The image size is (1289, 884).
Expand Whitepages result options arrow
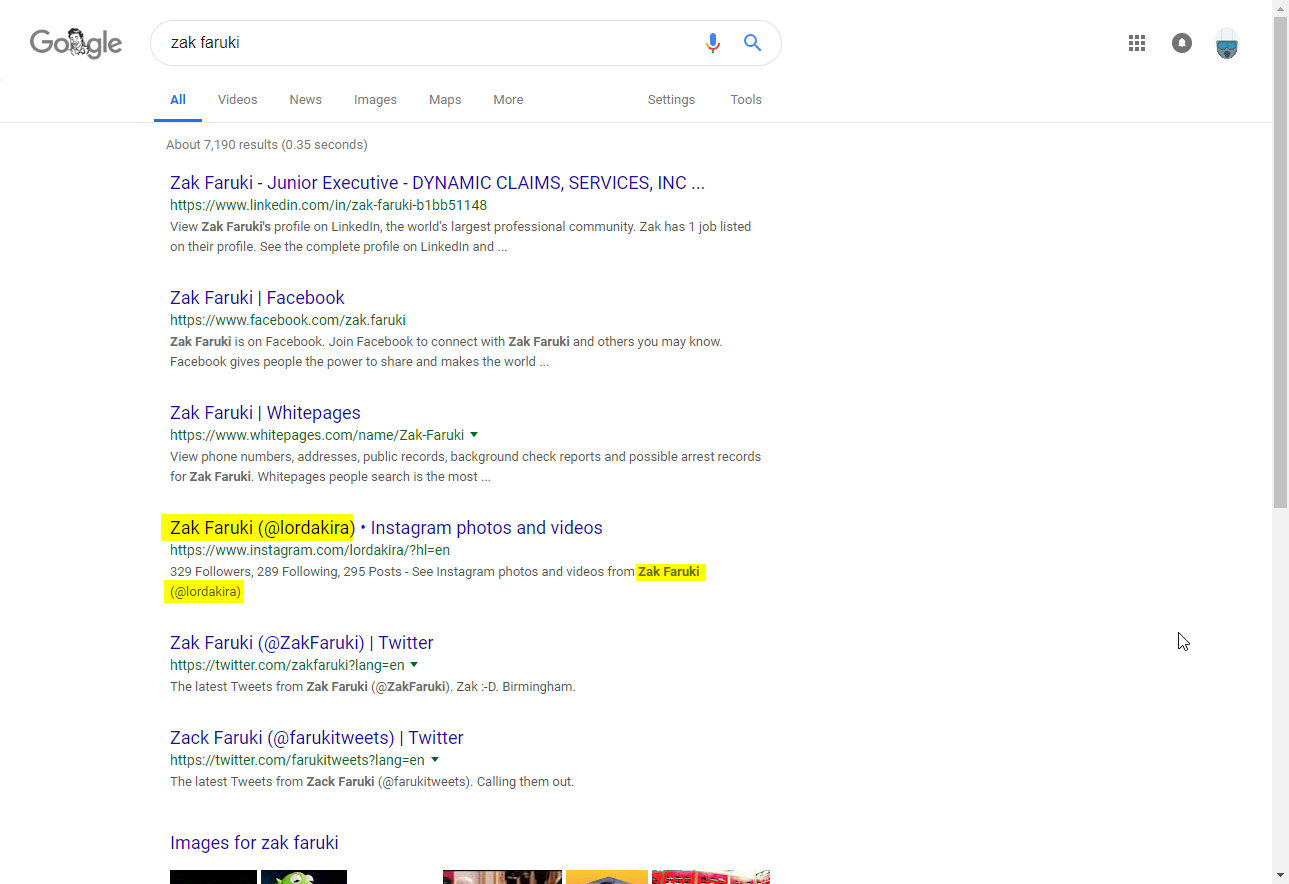[474, 435]
